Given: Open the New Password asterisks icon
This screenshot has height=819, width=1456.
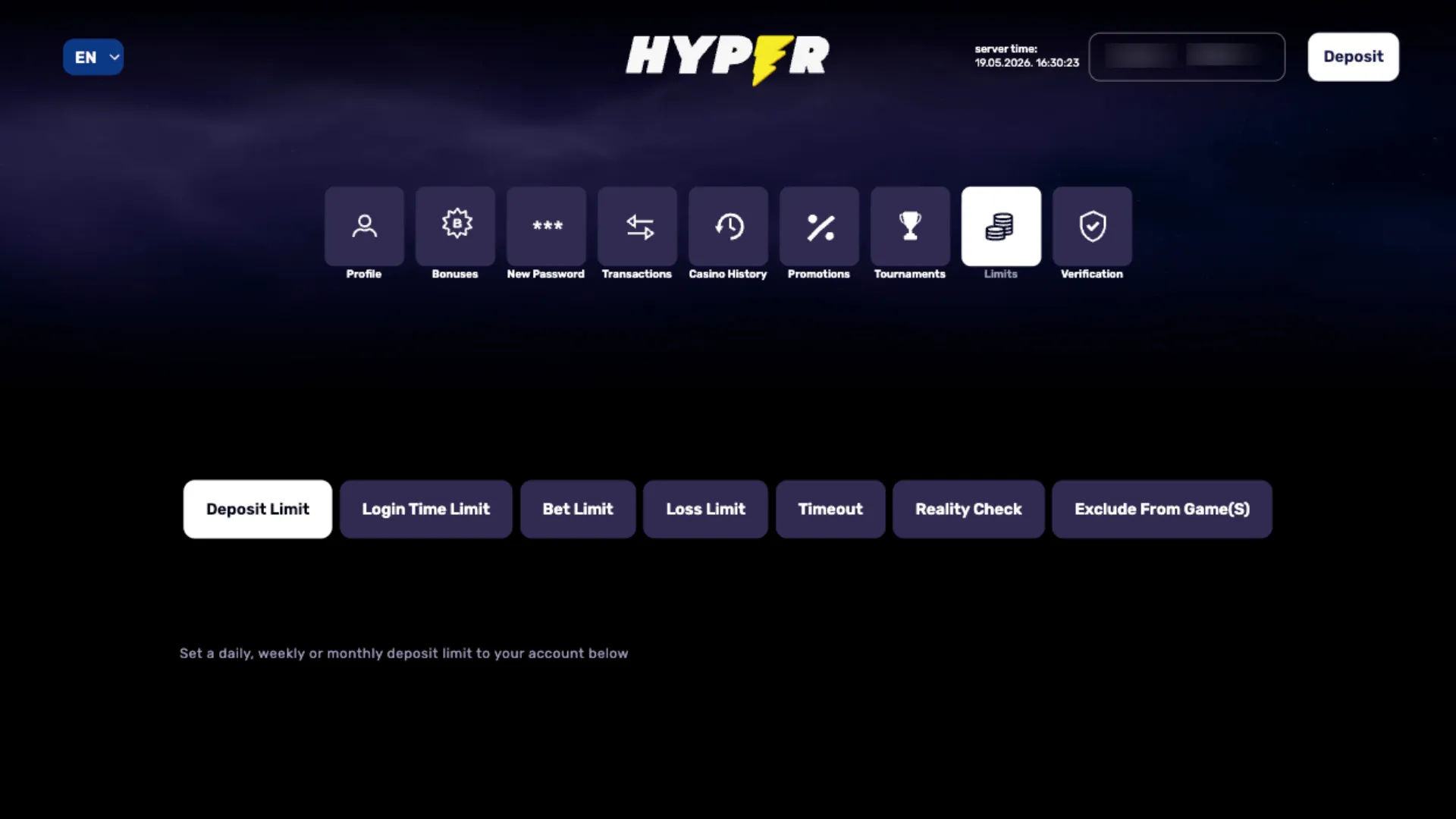Looking at the screenshot, I should pos(546,226).
